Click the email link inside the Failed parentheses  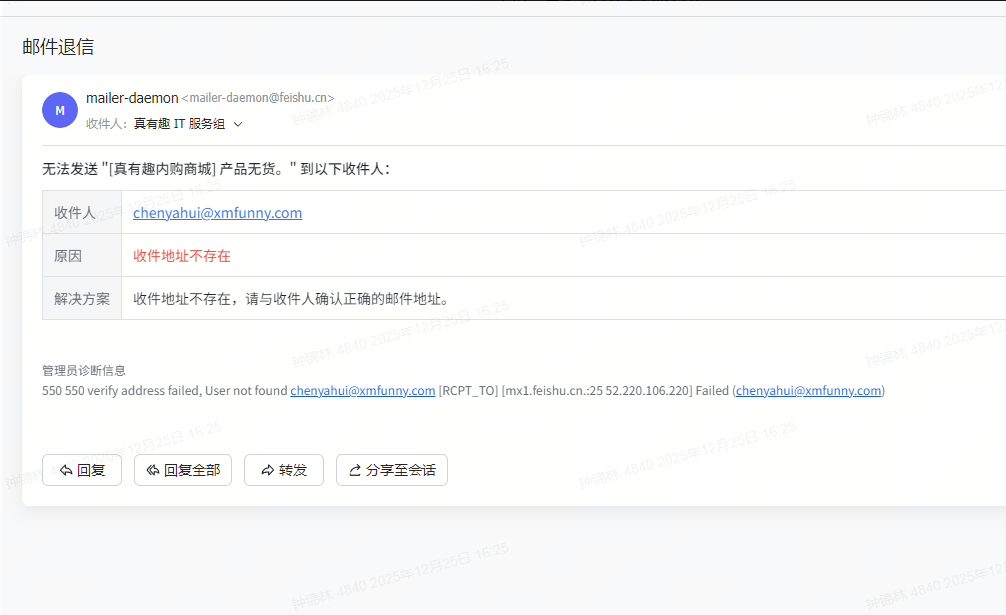coord(808,391)
